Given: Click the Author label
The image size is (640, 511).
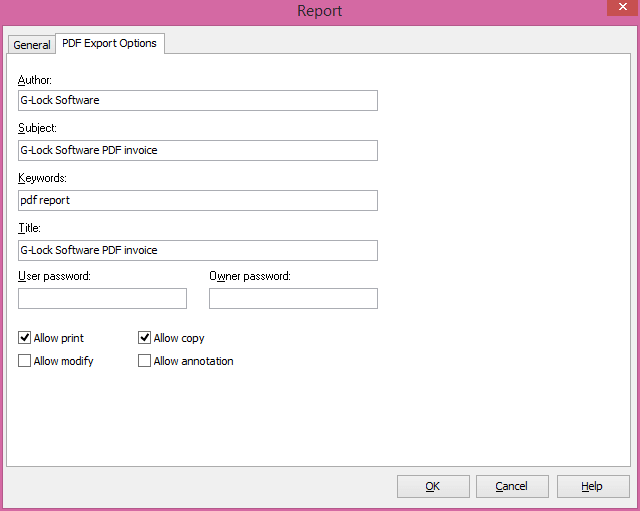Looking at the screenshot, I should pos(35,80).
